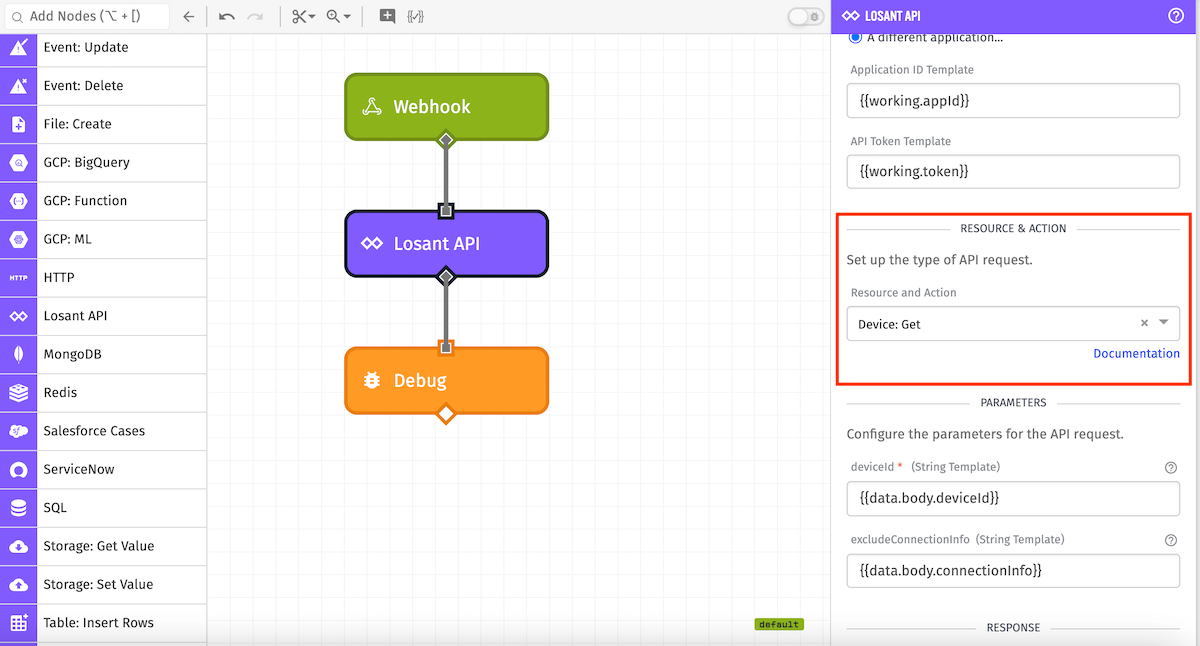Image resolution: width=1200 pixels, height=646 pixels.
Task: Click the Debug node on canvas
Action: [446, 380]
